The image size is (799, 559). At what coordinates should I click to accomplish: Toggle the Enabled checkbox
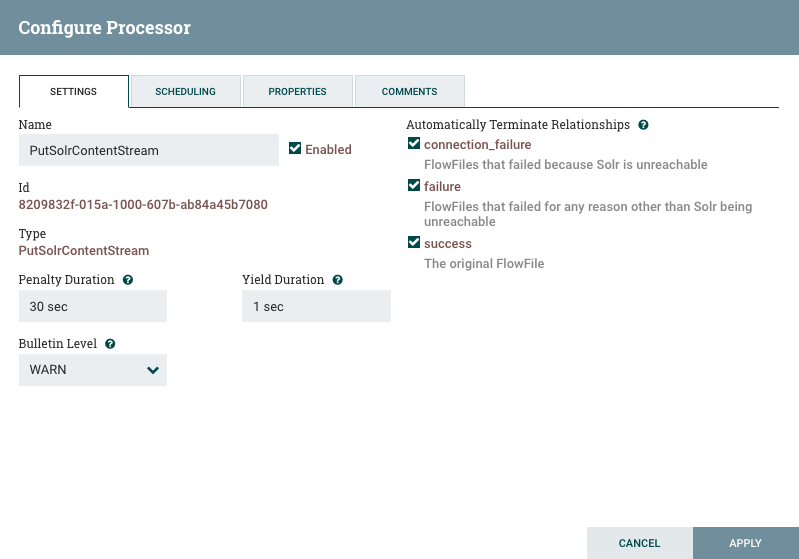pyautogui.click(x=295, y=148)
